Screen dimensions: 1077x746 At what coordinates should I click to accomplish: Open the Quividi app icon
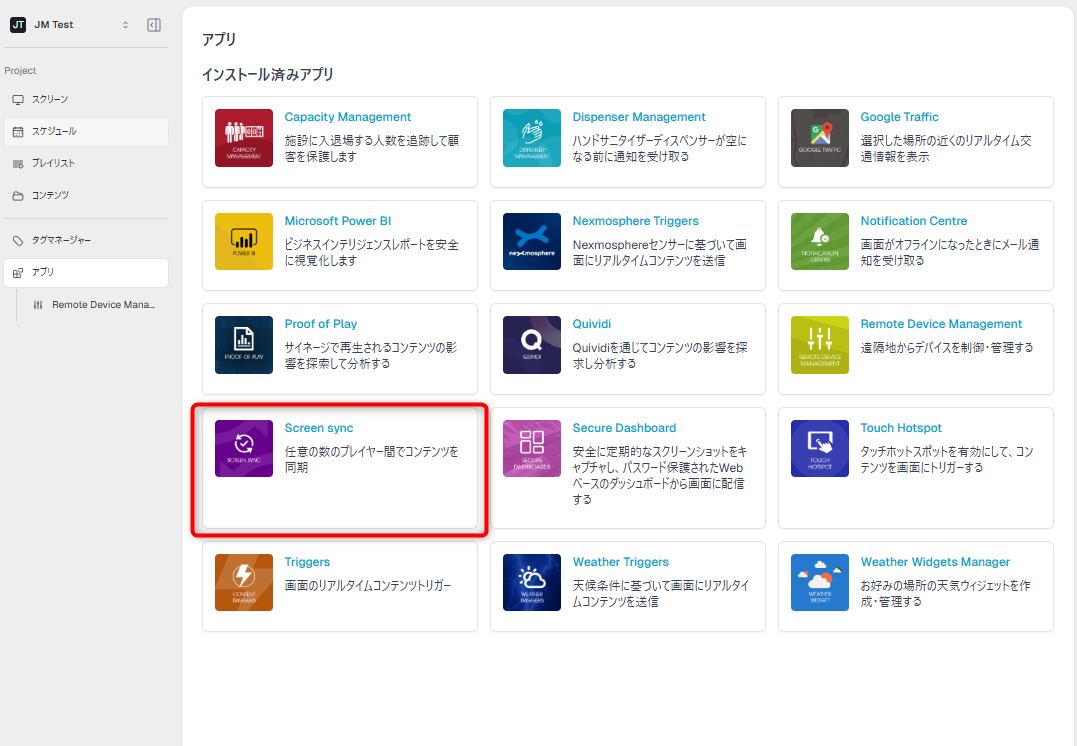click(x=532, y=345)
